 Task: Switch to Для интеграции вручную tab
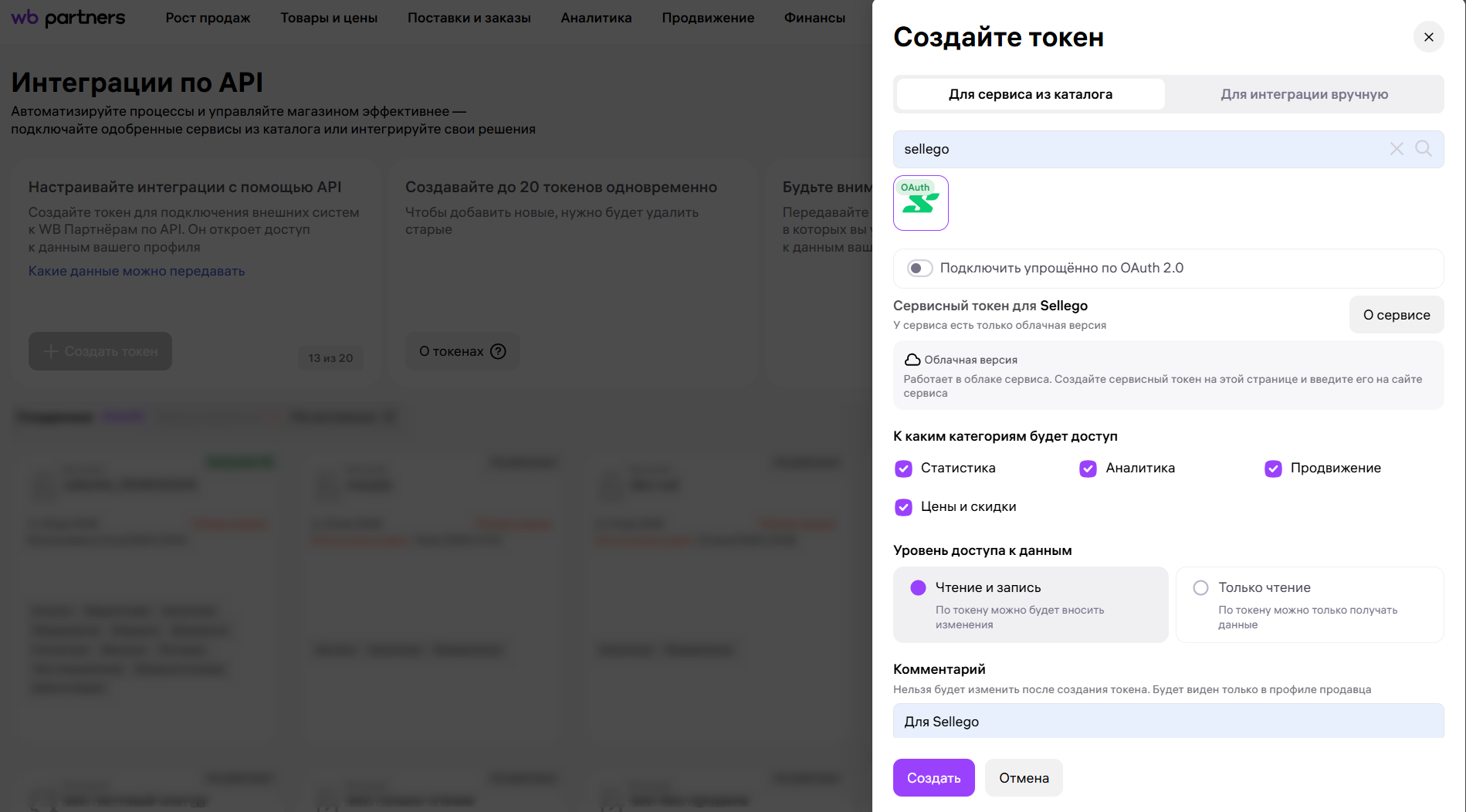pyautogui.click(x=1304, y=94)
